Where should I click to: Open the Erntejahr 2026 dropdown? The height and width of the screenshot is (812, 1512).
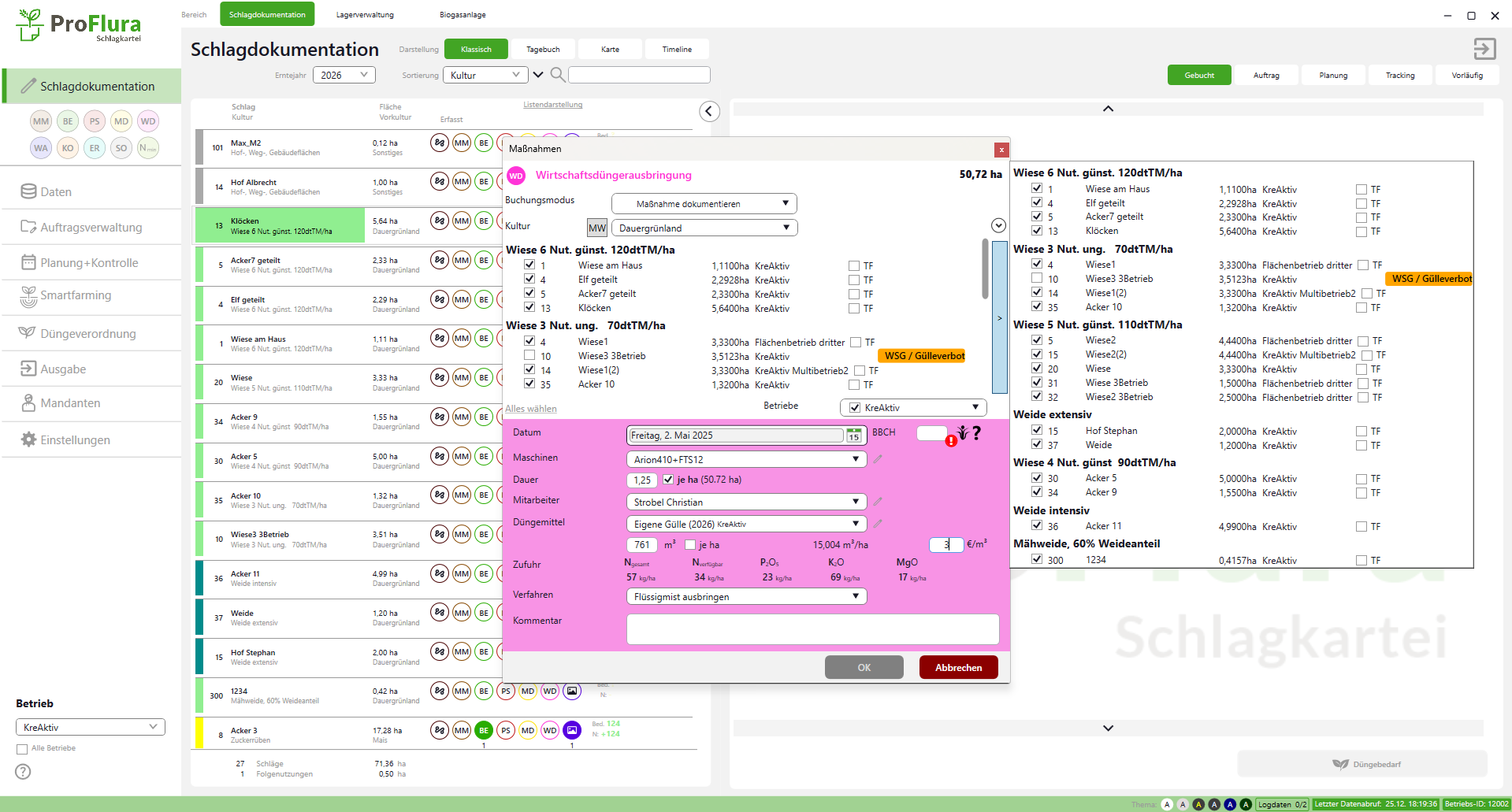click(x=344, y=75)
